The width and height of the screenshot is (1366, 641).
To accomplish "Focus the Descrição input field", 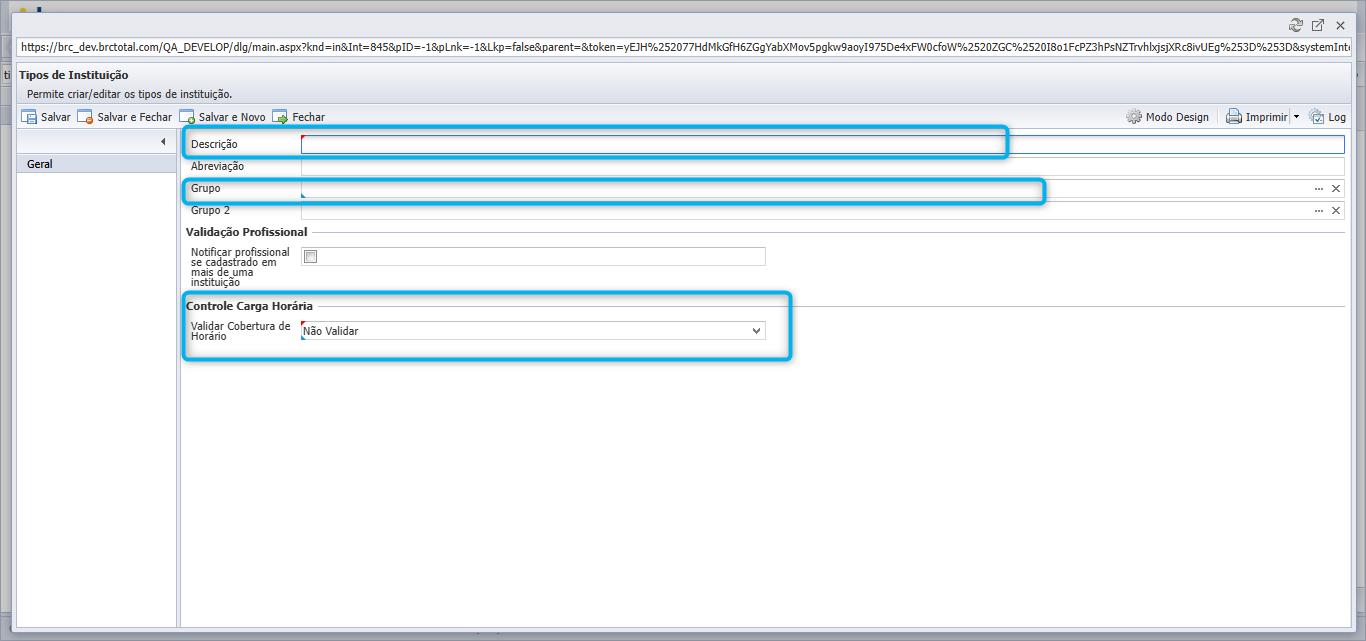I will coord(822,144).
